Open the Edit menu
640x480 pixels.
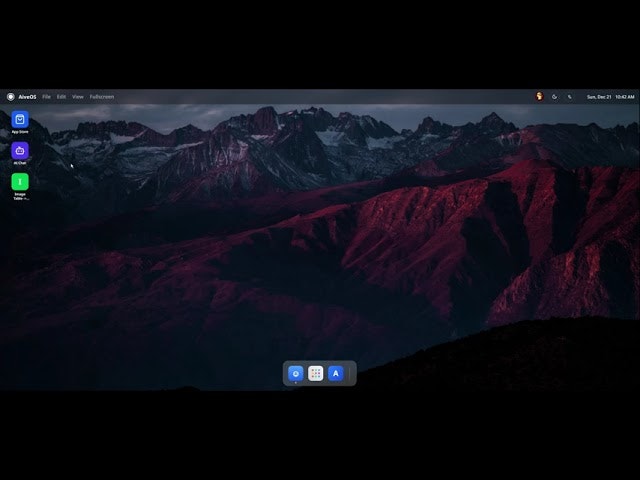[x=61, y=97]
